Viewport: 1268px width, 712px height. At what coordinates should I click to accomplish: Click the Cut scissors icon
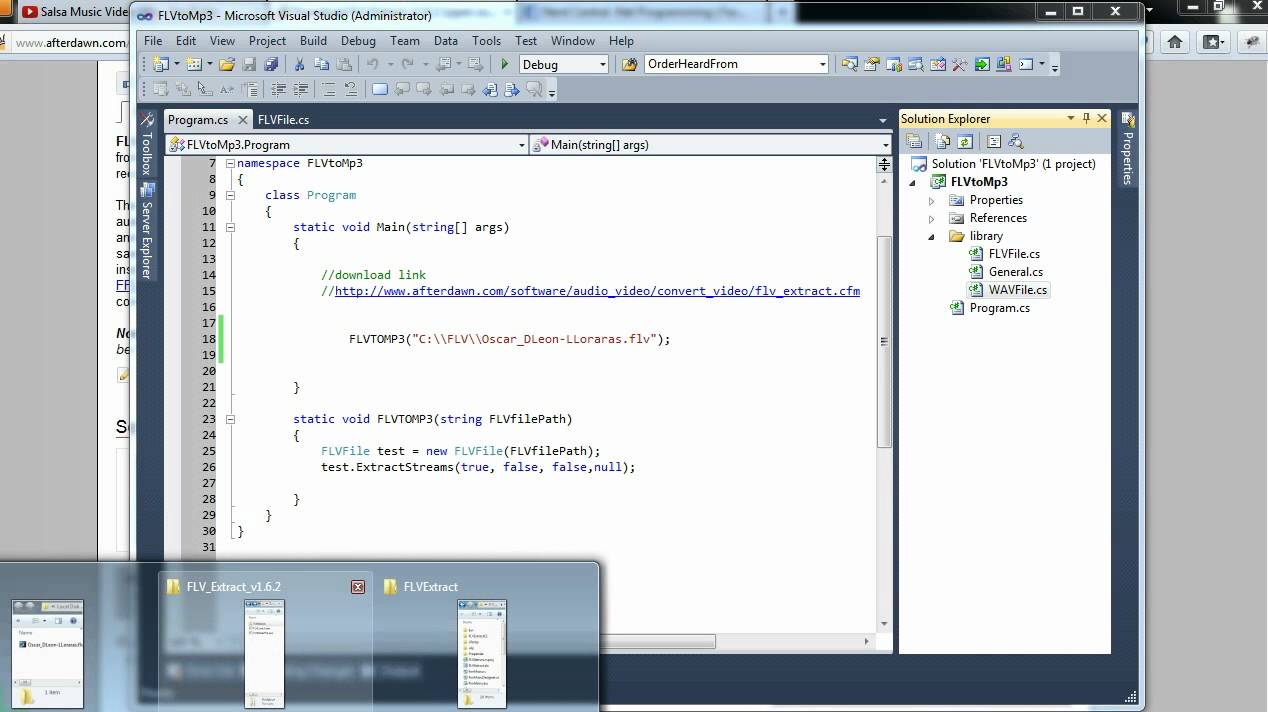click(x=299, y=64)
